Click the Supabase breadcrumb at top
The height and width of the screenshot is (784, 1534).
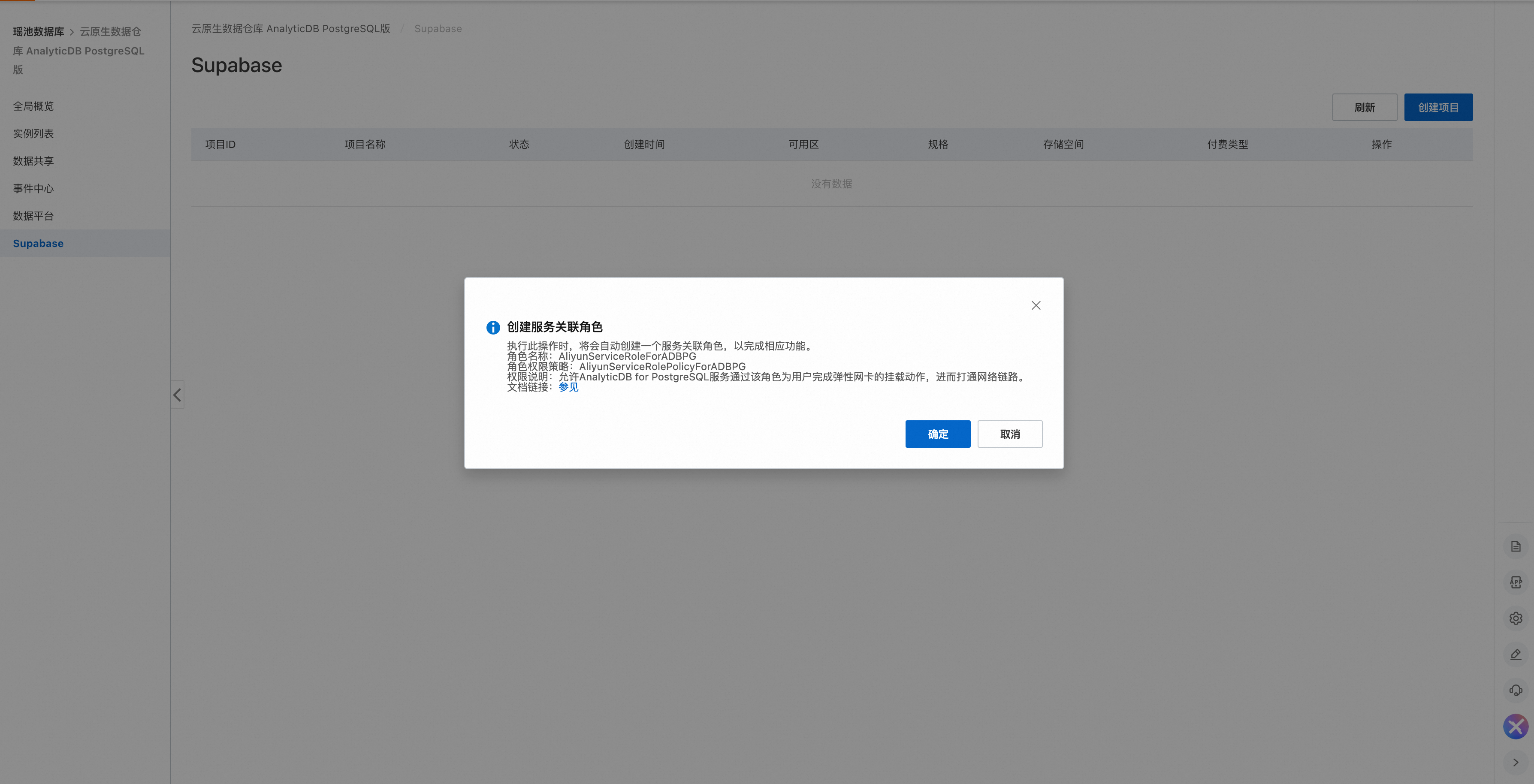click(x=438, y=29)
